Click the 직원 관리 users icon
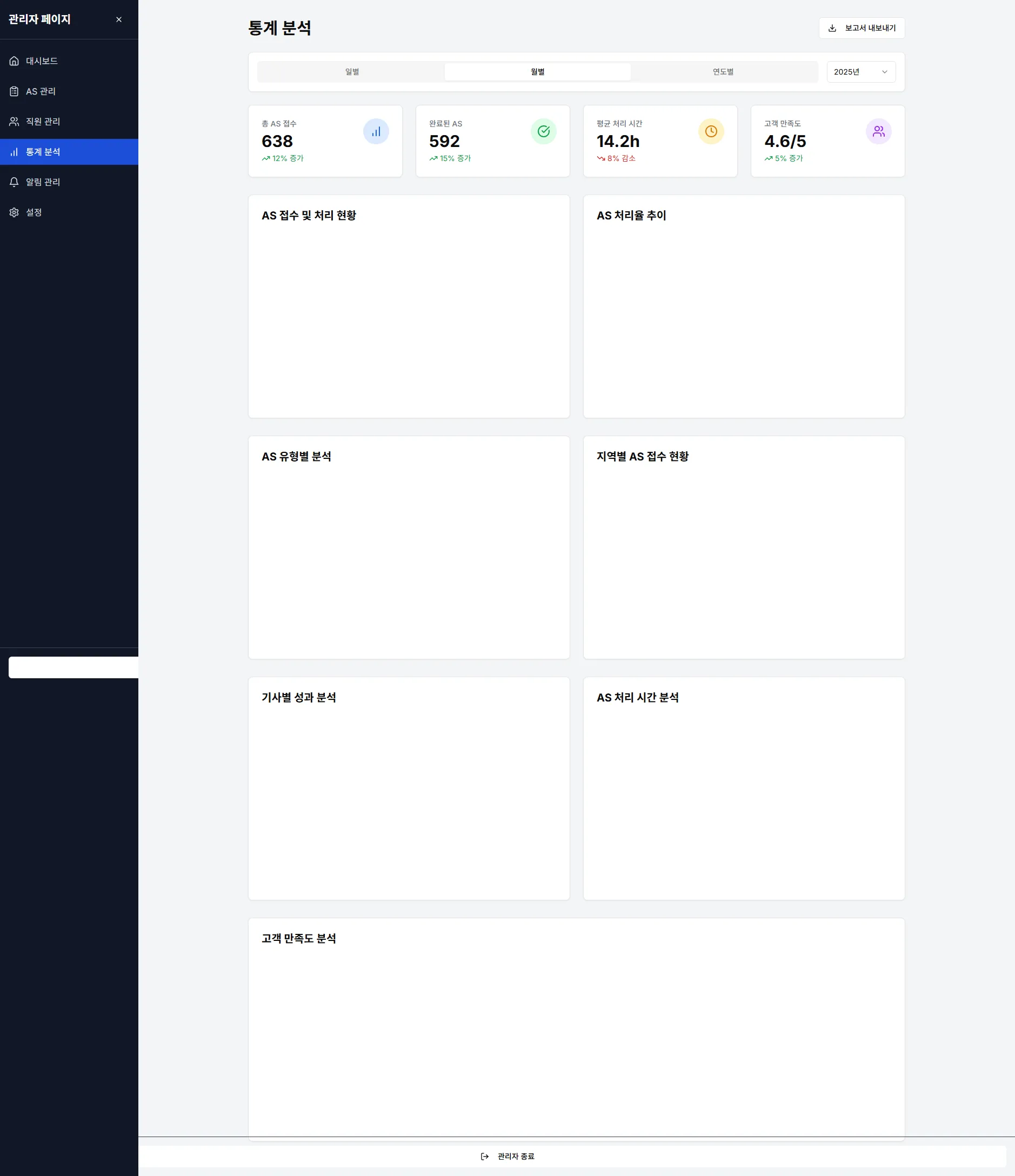1015x1176 pixels. (x=14, y=122)
